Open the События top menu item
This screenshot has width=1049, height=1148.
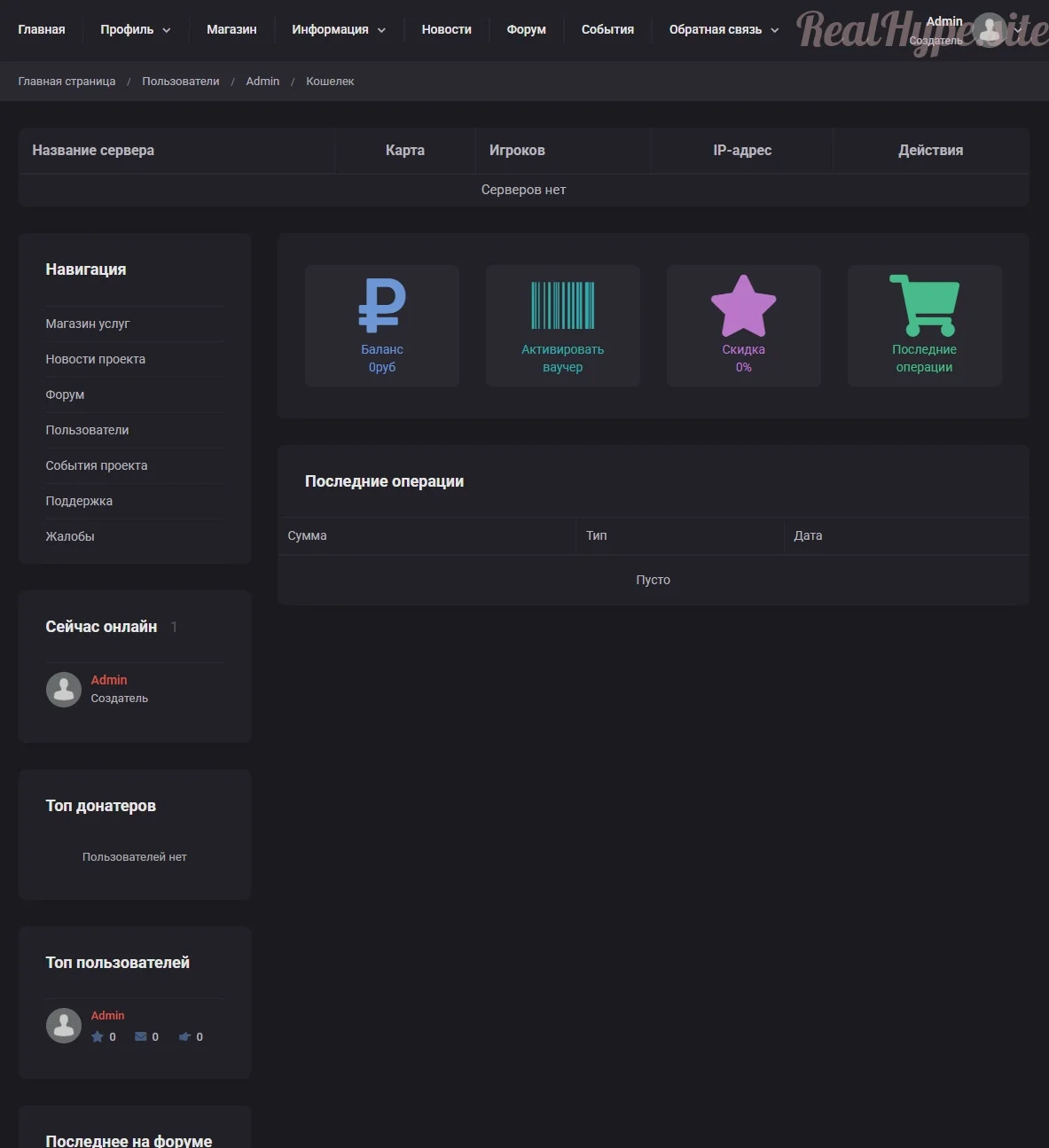(x=607, y=29)
